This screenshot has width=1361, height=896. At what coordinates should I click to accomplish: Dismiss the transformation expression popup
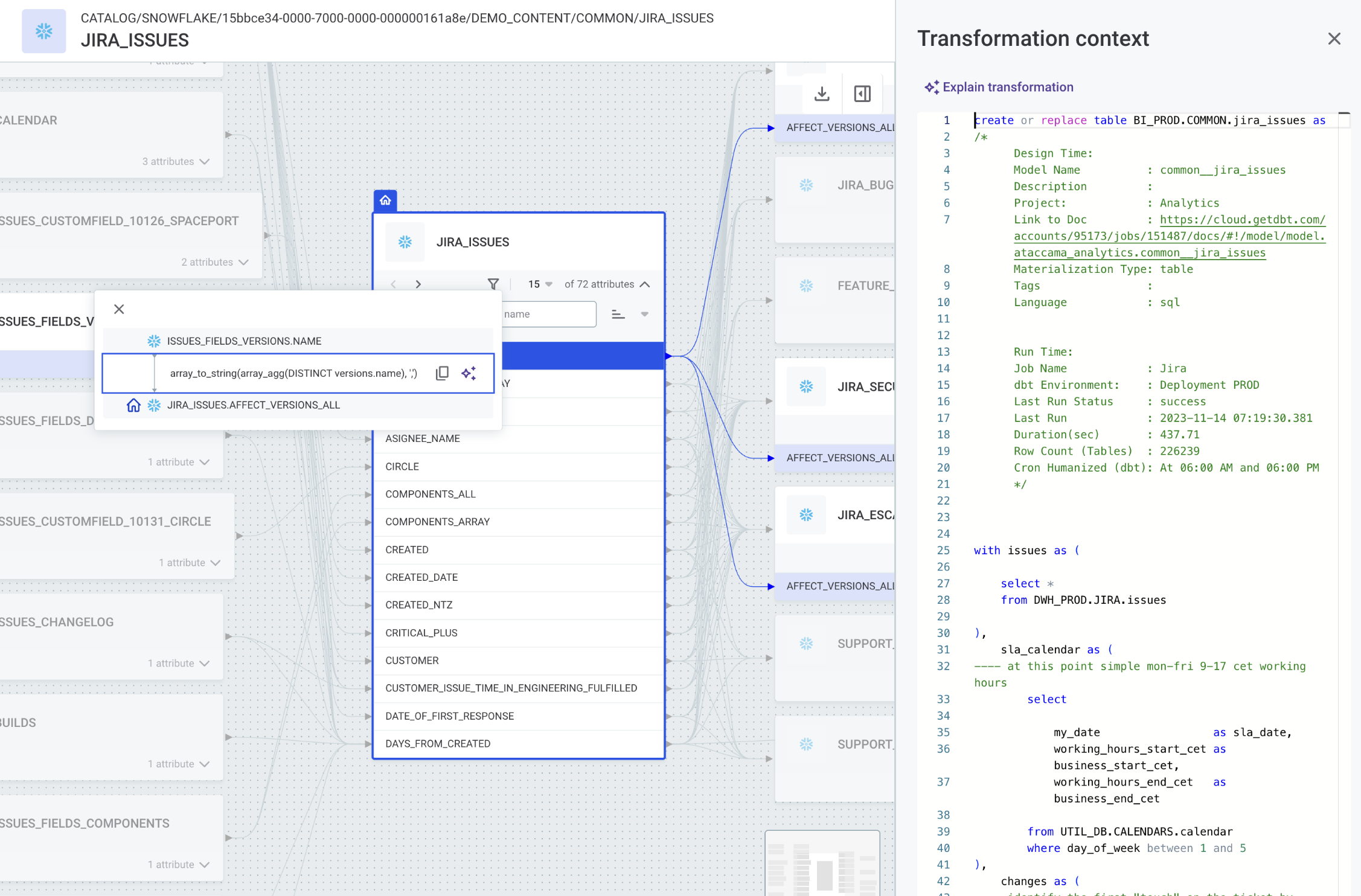(119, 309)
